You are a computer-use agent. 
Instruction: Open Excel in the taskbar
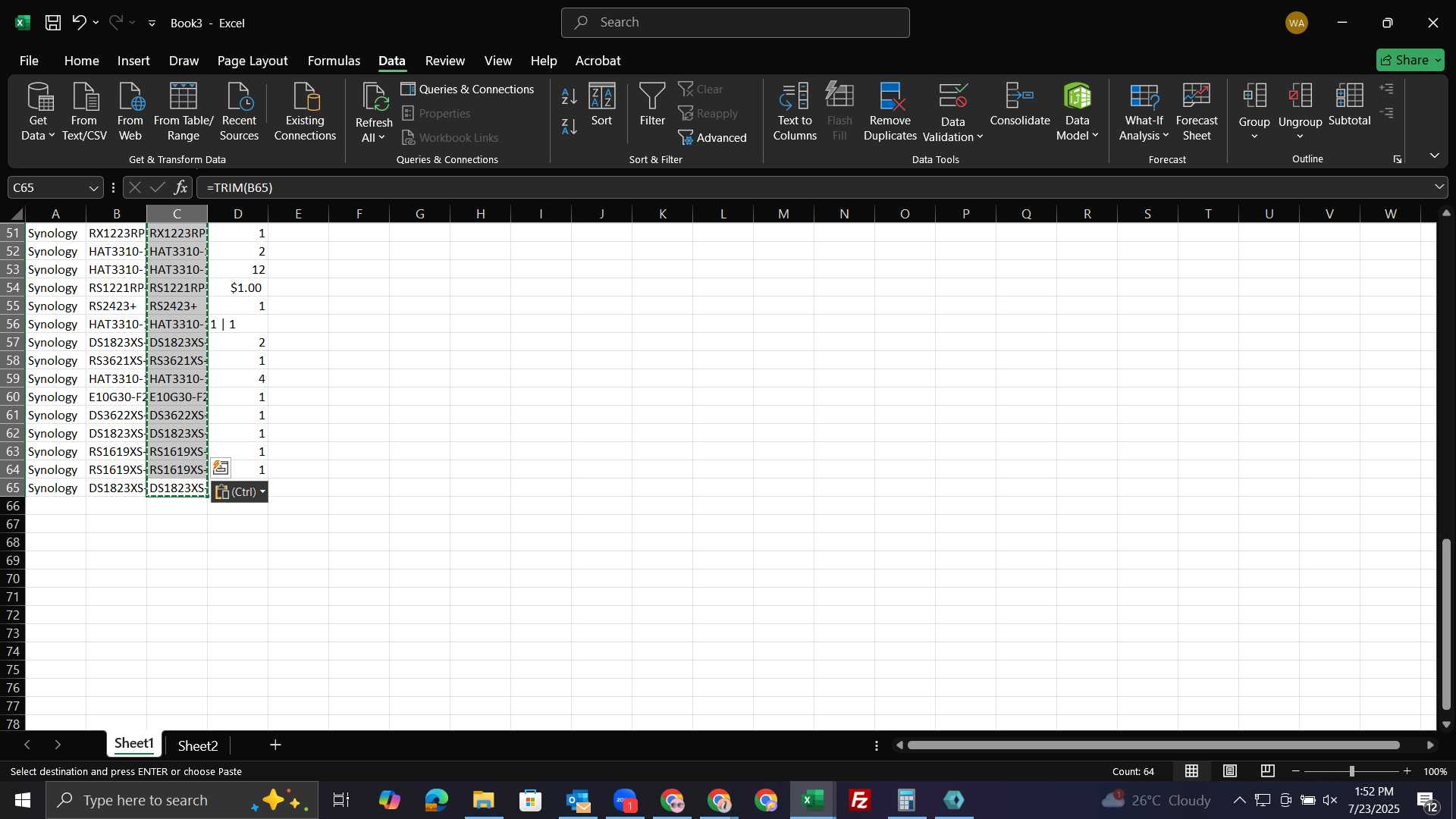tap(813, 800)
